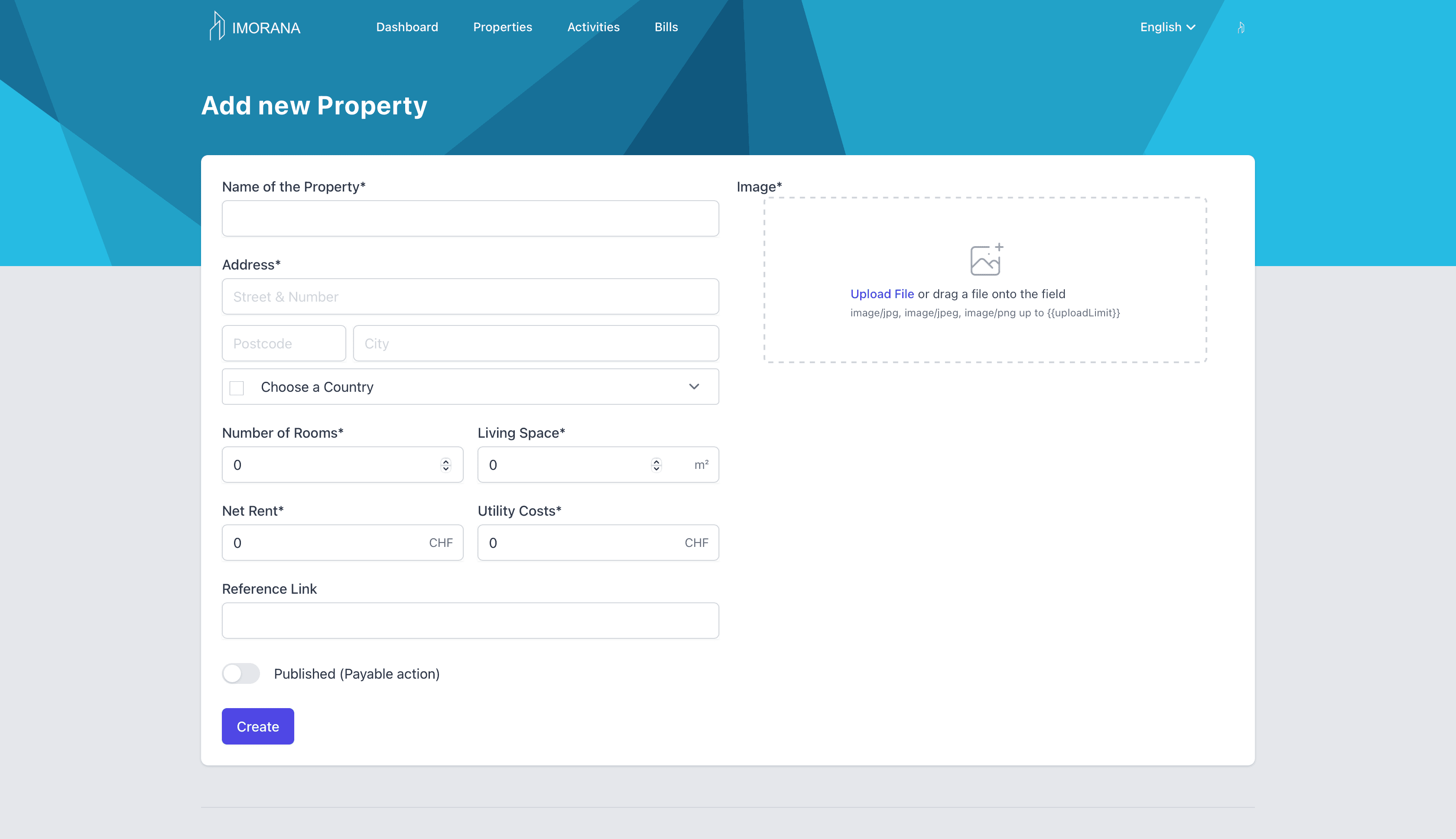Open the Activities section
Viewport: 1456px width, 839px height.
click(594, 27)
